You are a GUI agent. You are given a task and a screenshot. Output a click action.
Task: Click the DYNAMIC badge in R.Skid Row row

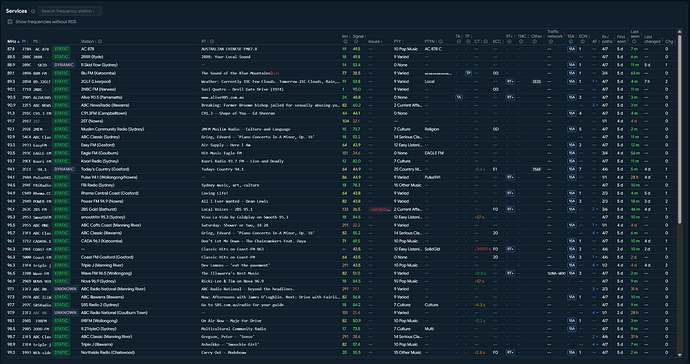[x=64, y=65]
